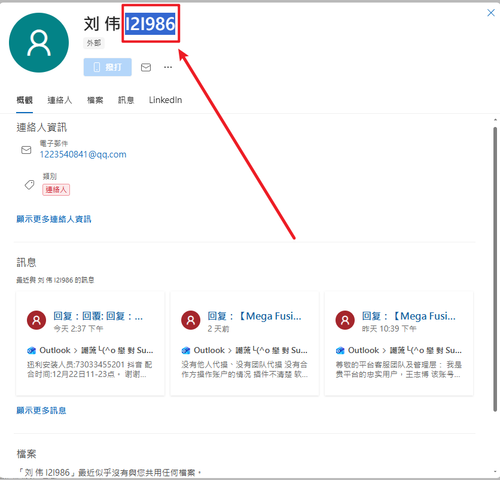
Task: Open the message received today at 2:37
Action: tap(90, 344)
